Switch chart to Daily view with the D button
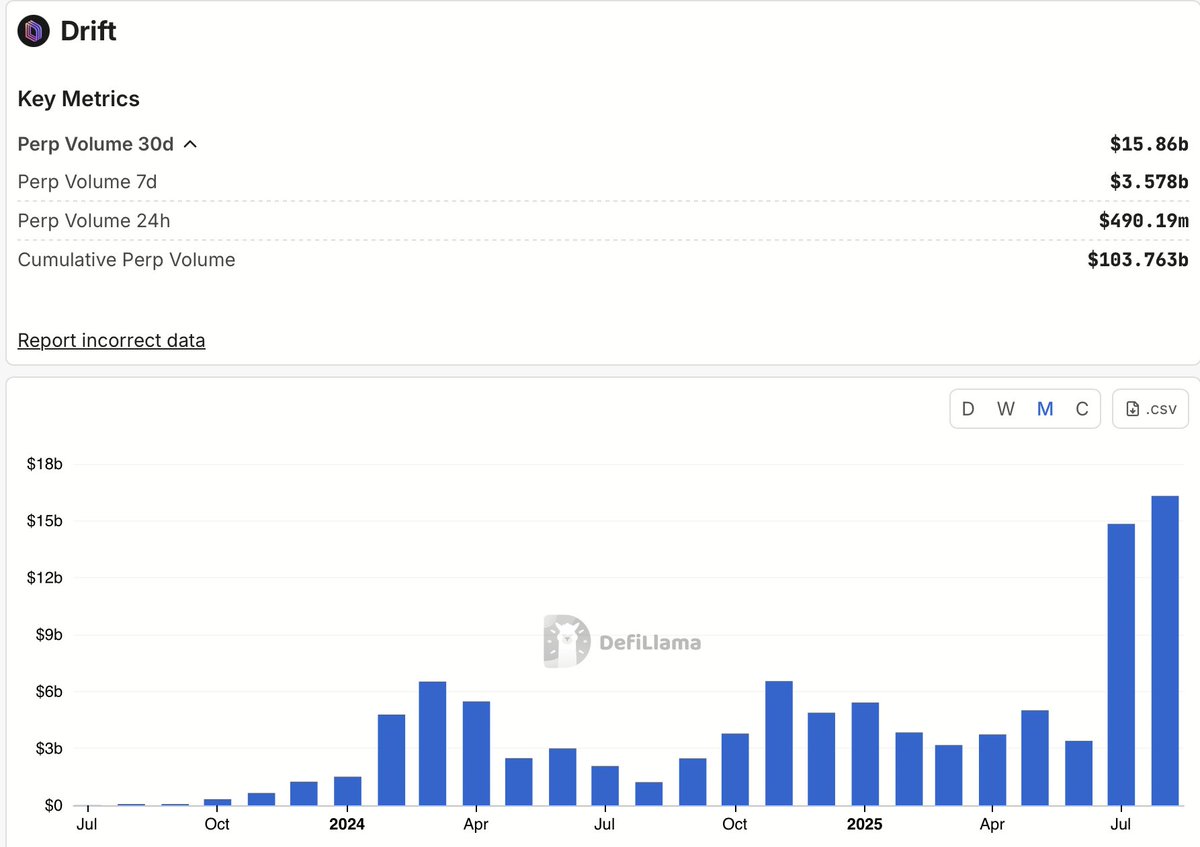The image size is (1200, 847). (967, 408)
